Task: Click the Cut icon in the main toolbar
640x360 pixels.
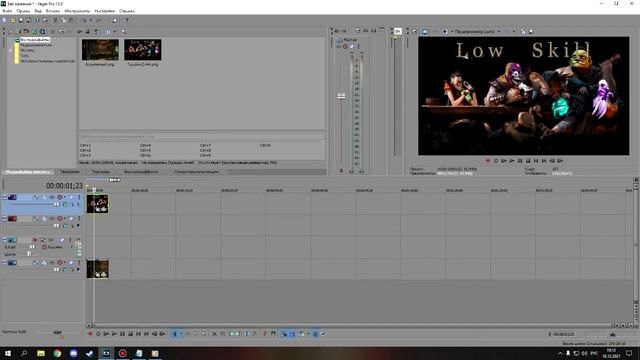Action: tap(56, 20)
